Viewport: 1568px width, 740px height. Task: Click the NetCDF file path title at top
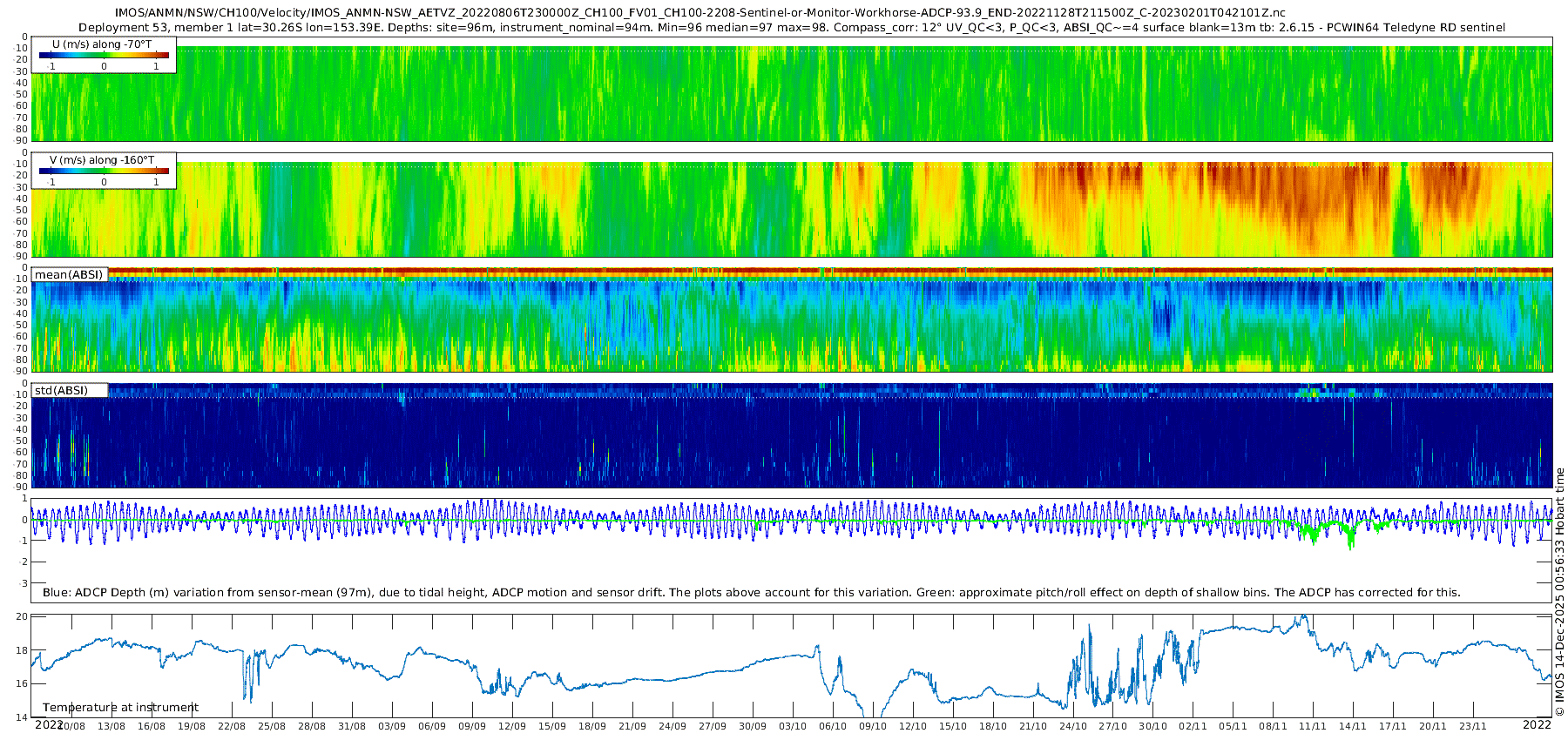(x=700, y=12)
